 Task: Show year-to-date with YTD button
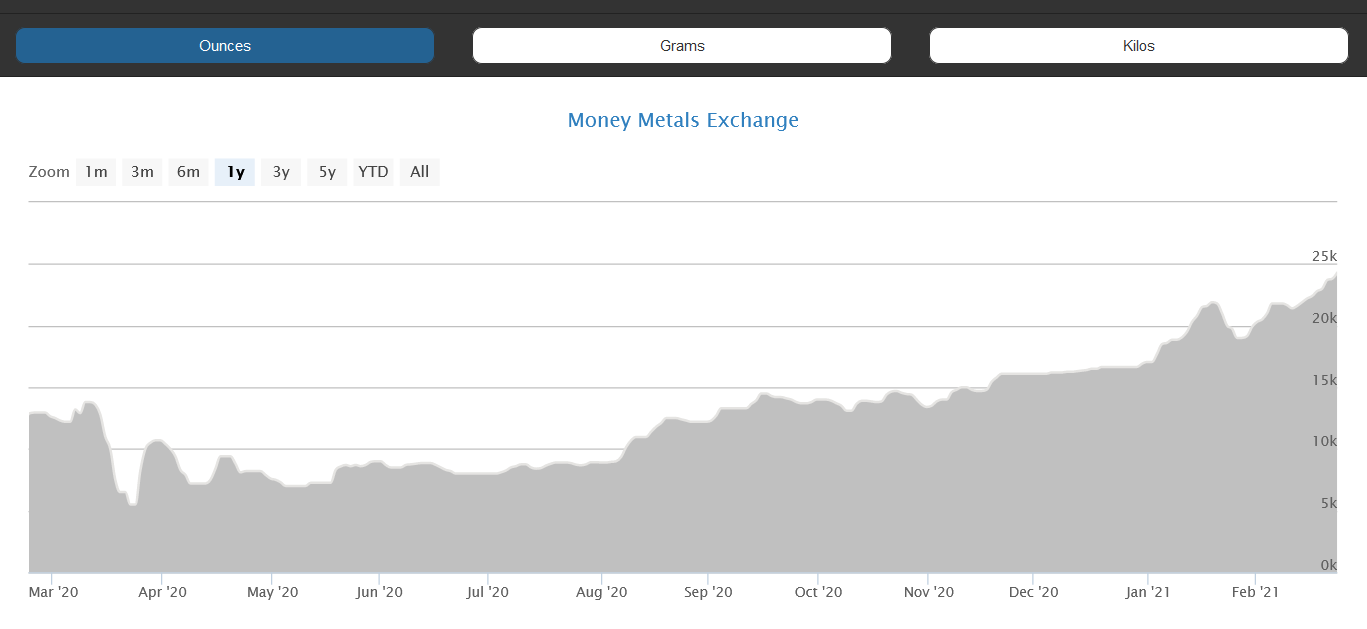coord(373,172)
